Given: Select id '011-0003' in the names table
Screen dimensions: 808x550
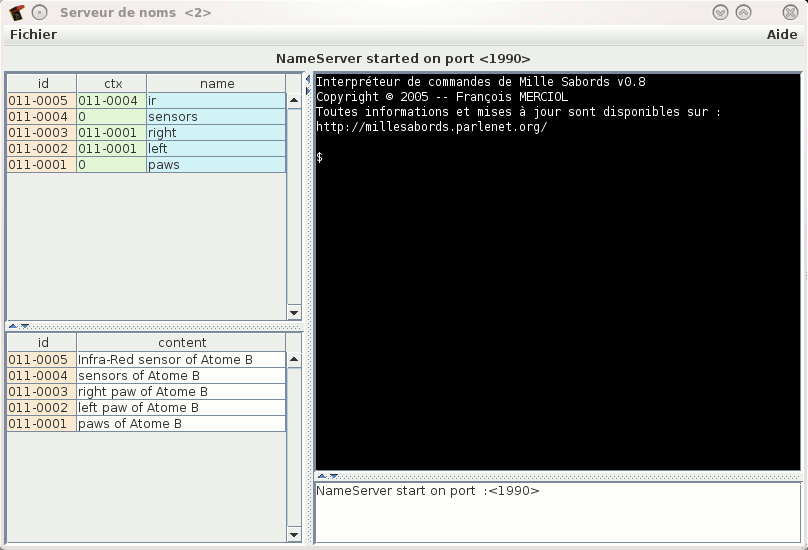Looking at the screenshot, I should tap(42, 132).
